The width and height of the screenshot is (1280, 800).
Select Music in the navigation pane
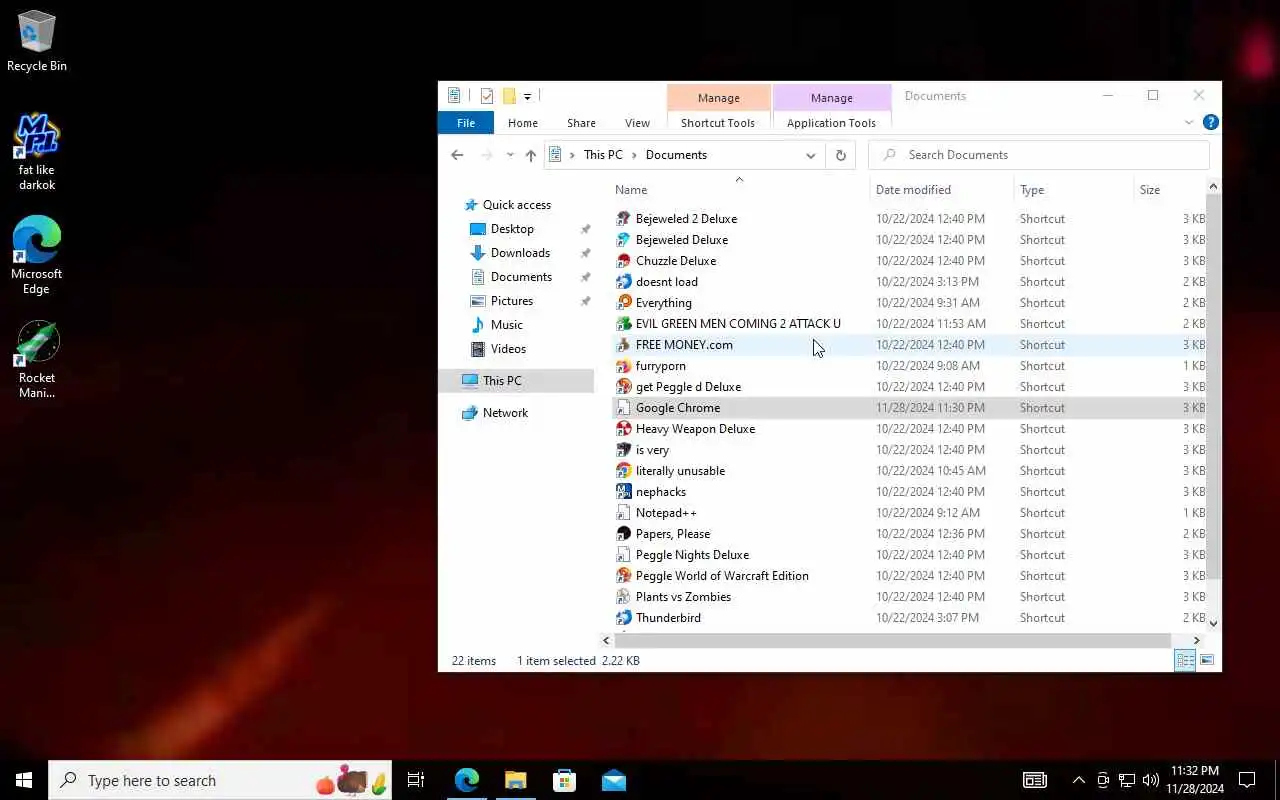507,325
